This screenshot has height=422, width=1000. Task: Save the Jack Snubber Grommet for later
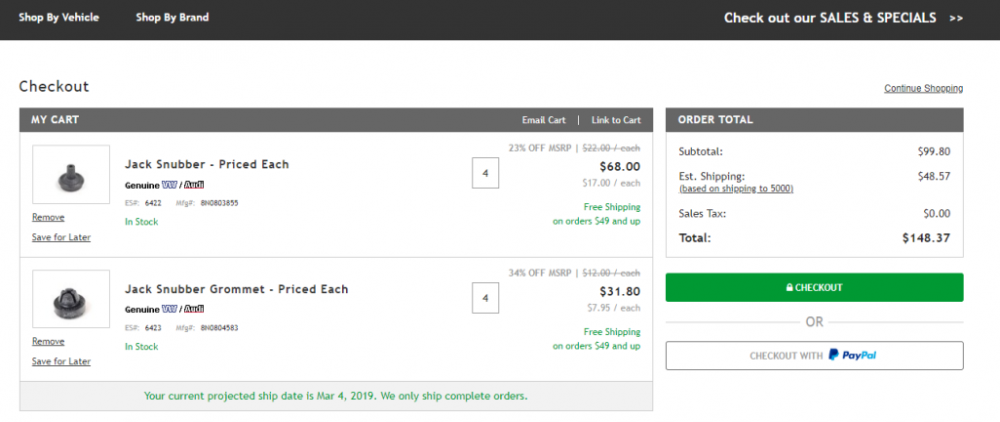[61, 361]
